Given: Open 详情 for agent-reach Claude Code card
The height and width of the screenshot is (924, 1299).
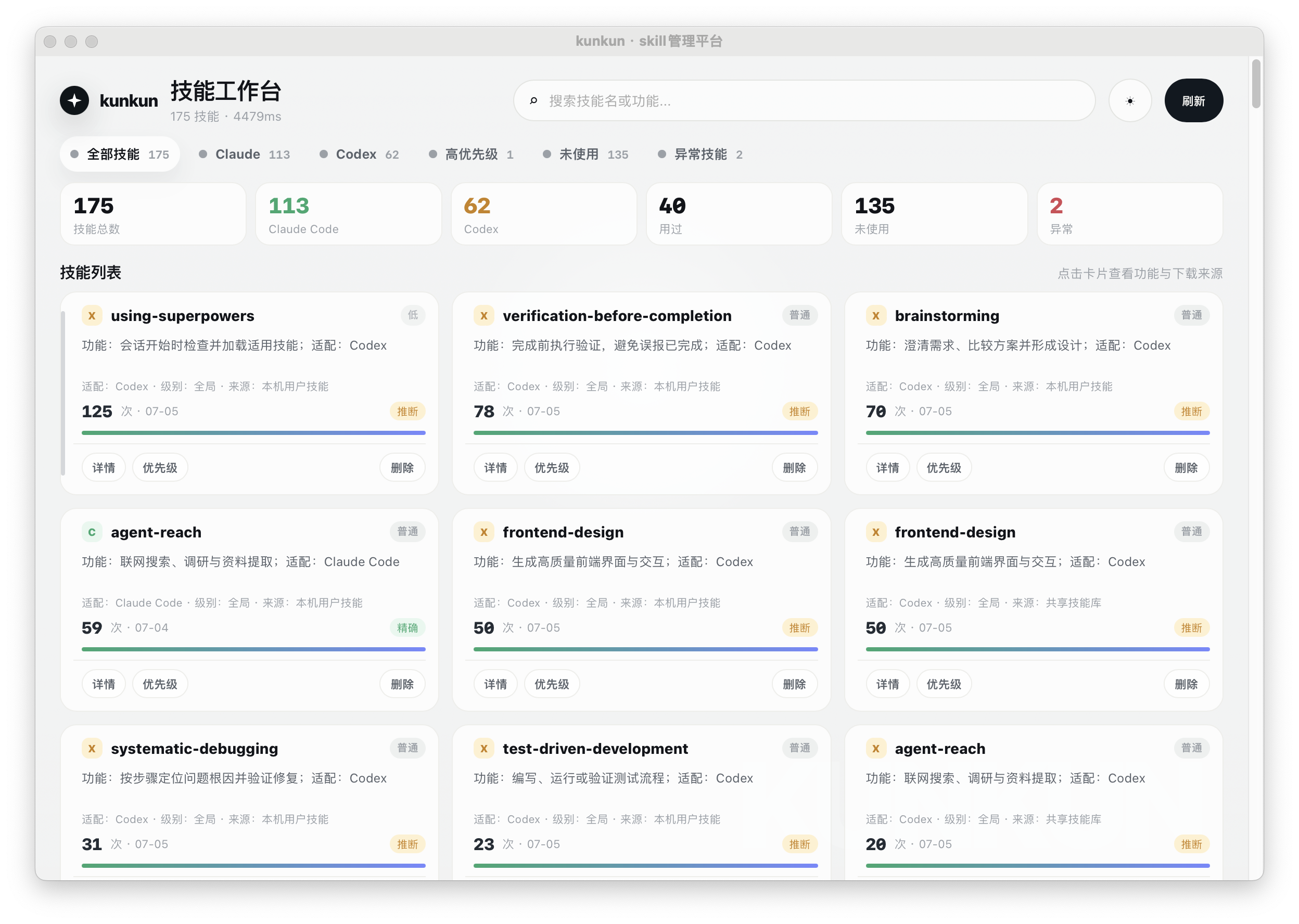Looking at the screenshot, I should coord(104,684).
